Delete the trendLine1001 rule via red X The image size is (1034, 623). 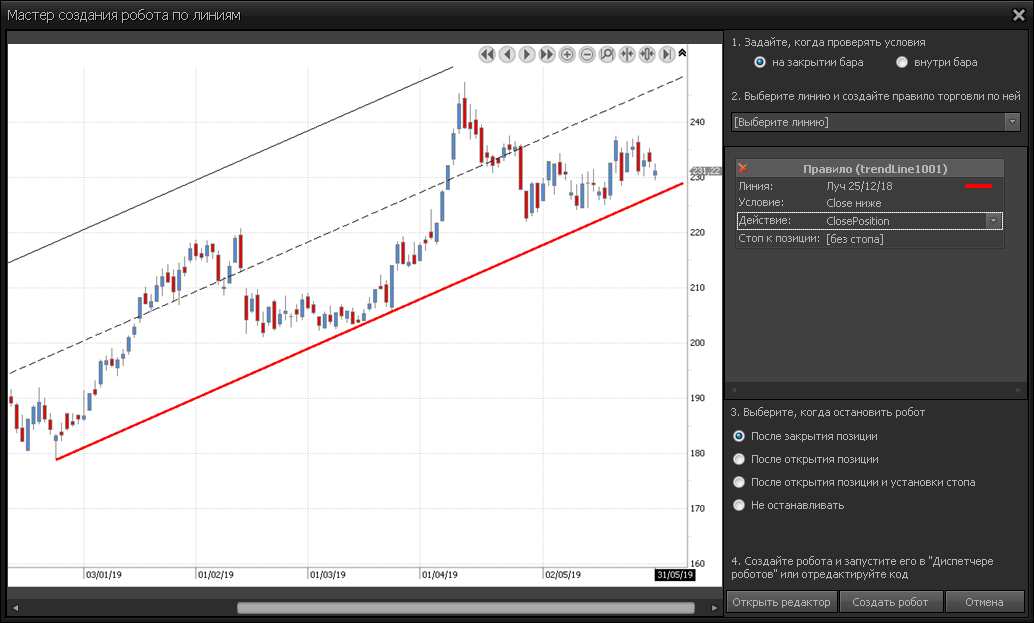(x=743, y=169)
